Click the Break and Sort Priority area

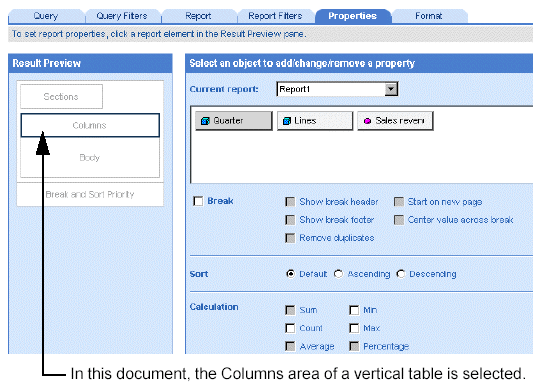click(x=90, y=194)
